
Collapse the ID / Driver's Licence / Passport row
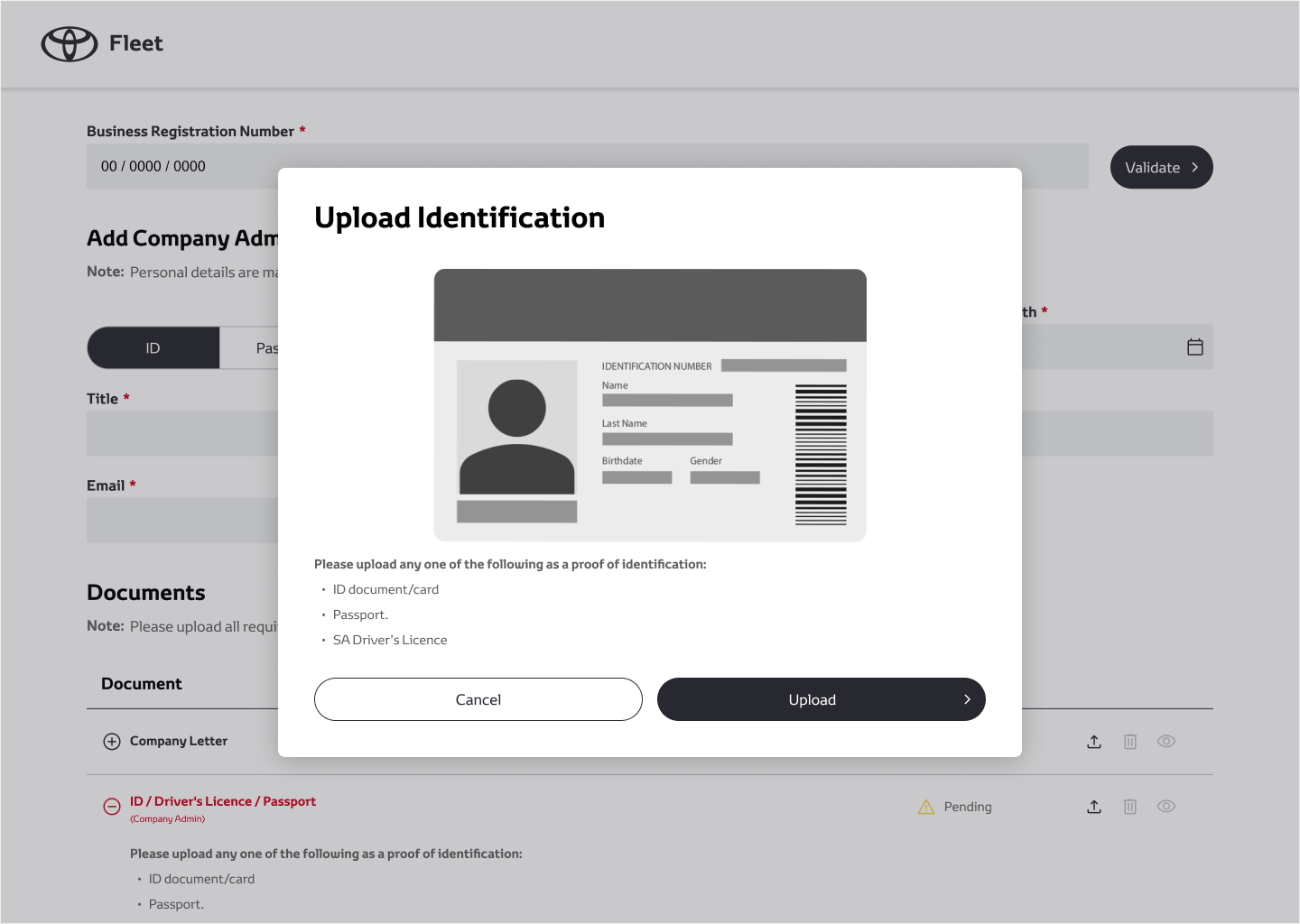[112, 807]
